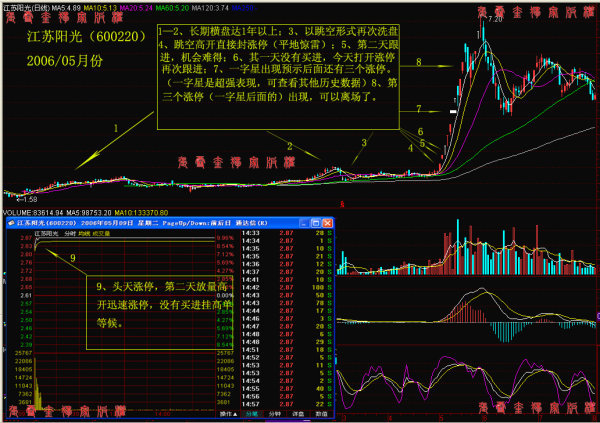Click the MA20:5.24 indicator label
The width and height of the screenshot is (600, 423).
coord(136,8)
